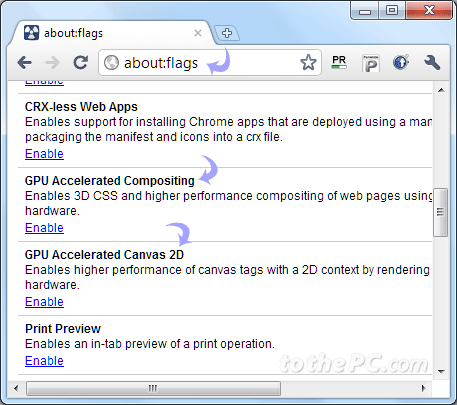The width and height of the screenshot is (457, 405).
Task: Select the about:flags tab
Action: coord(112,33)
